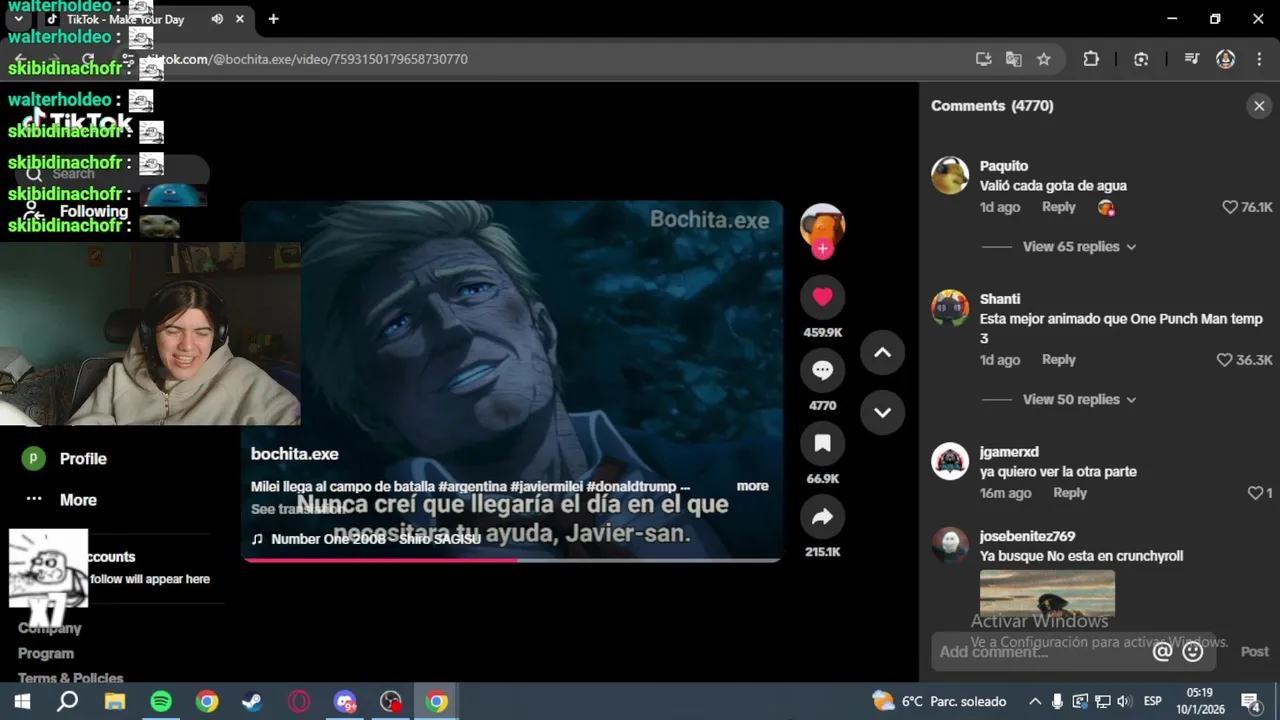The height and width of the screenshot is (720, 1280).
Task: Open Paquito's profile avatar
Action: pos(950,175)
